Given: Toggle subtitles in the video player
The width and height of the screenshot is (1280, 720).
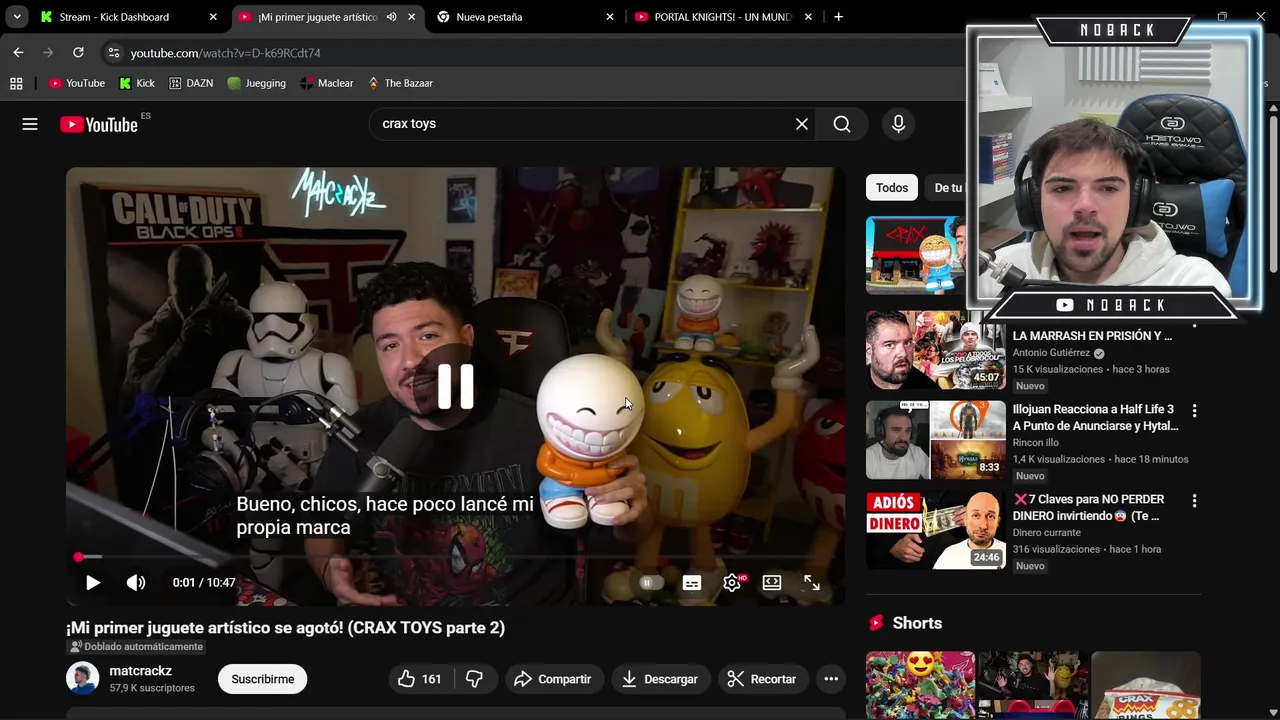Looking at the screenshot, I should pos(692,583).
